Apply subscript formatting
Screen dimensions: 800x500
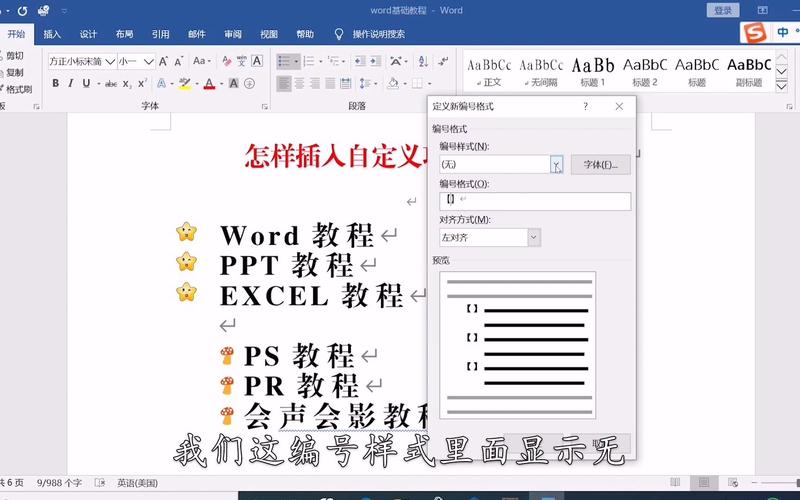tap(127, 84)
